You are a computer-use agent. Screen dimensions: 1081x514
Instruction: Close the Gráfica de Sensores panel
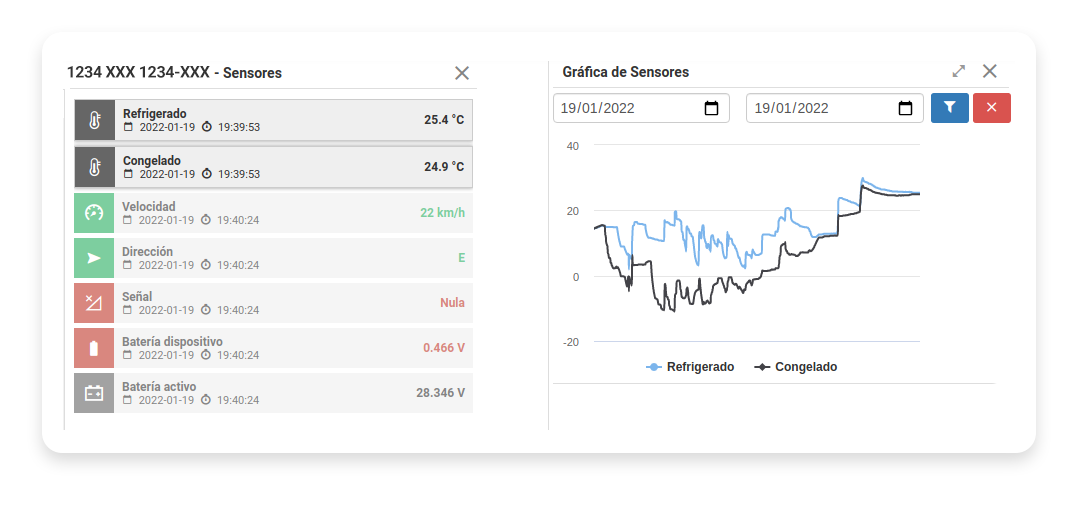[989, 72]
